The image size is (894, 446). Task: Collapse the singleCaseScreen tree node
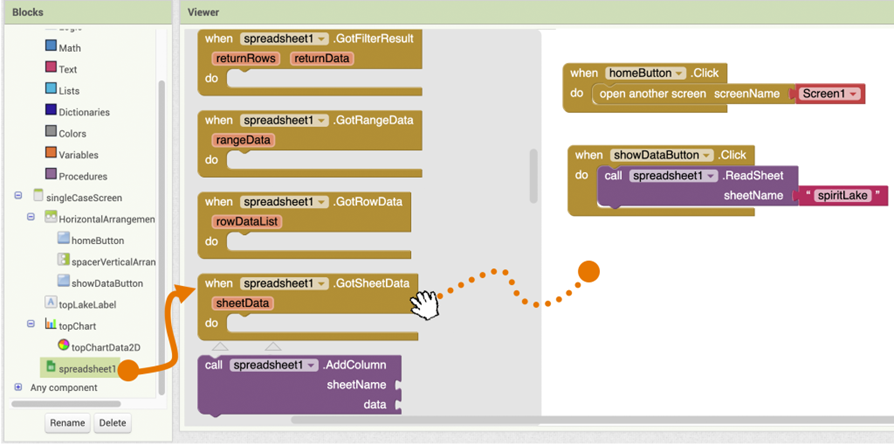click(x=18, y=196)
